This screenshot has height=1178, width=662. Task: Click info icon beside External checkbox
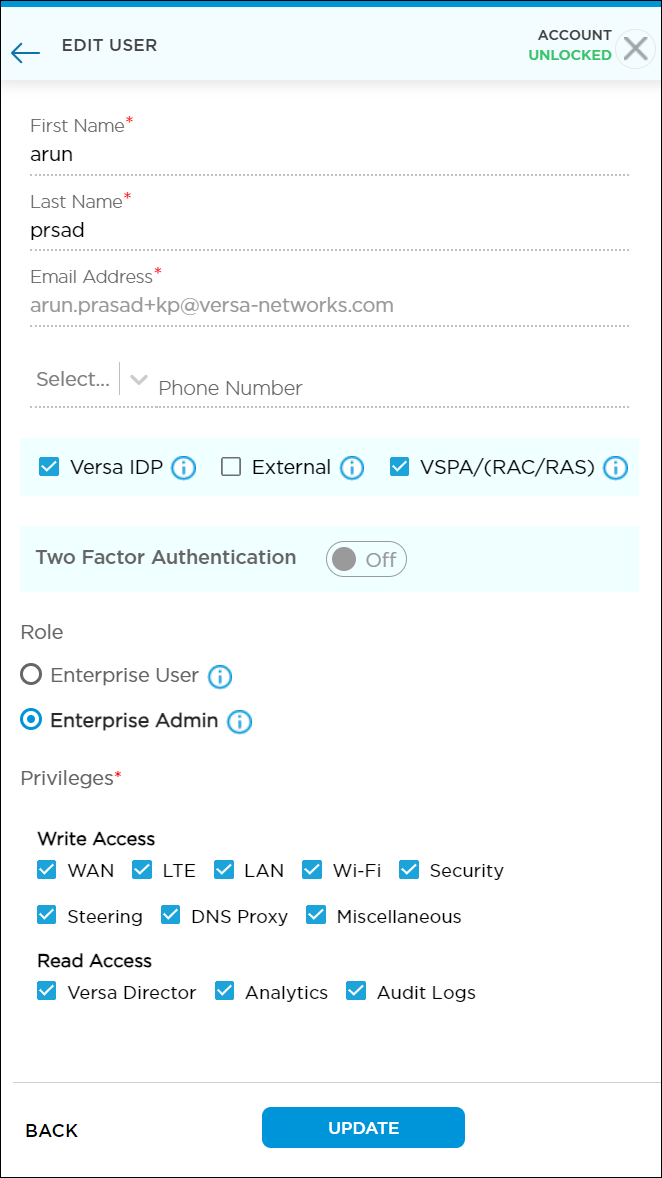(x=351, y=467)
